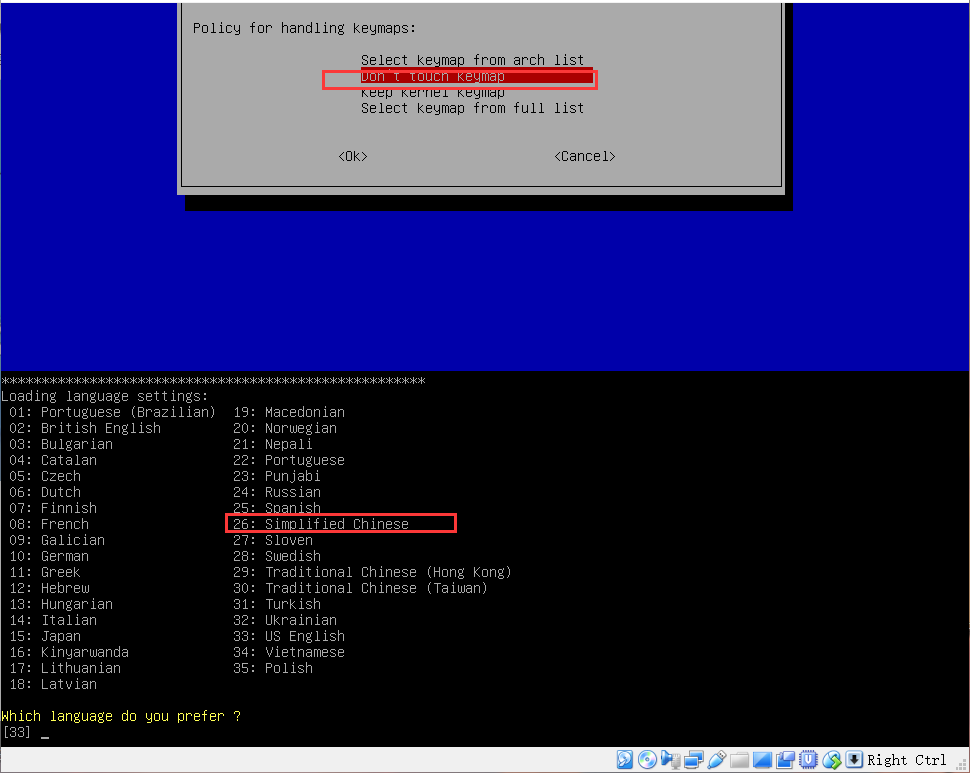
Task: Click the '02: British English' entry
Action: click(x=85, y=429)
